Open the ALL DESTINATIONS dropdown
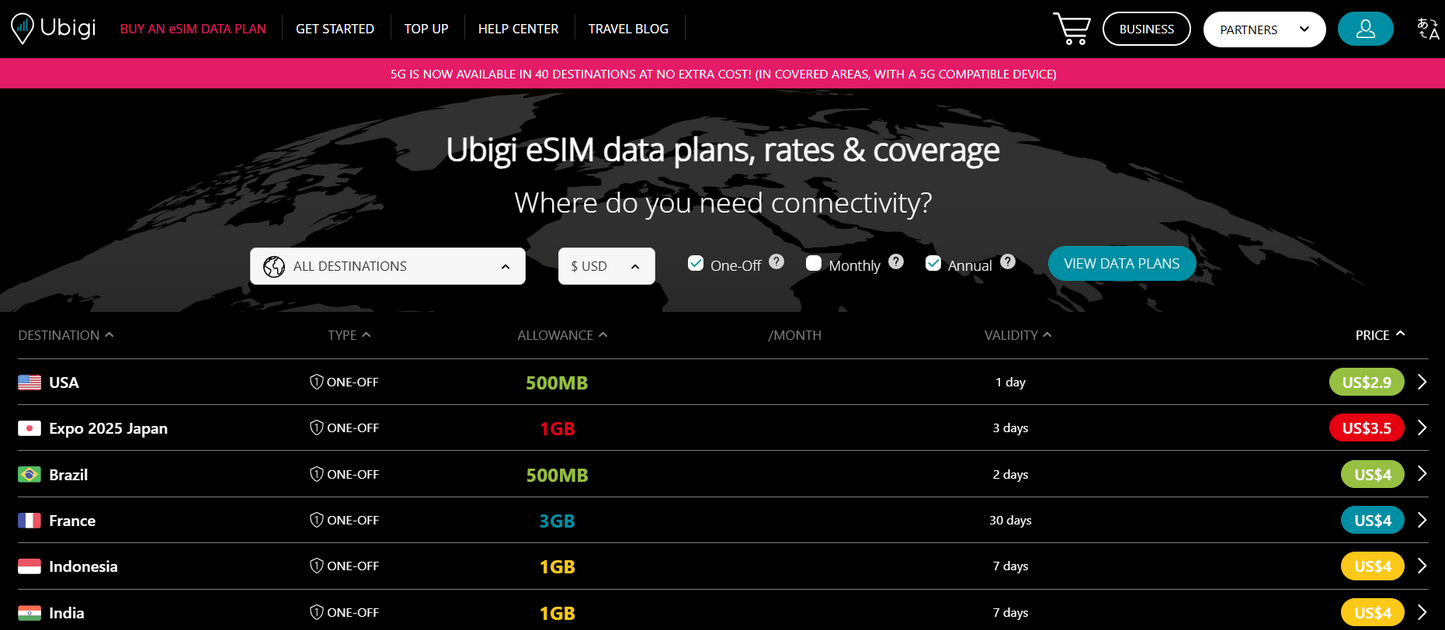The width and height of the screenshot is (1445, 630). click(387, 266)
